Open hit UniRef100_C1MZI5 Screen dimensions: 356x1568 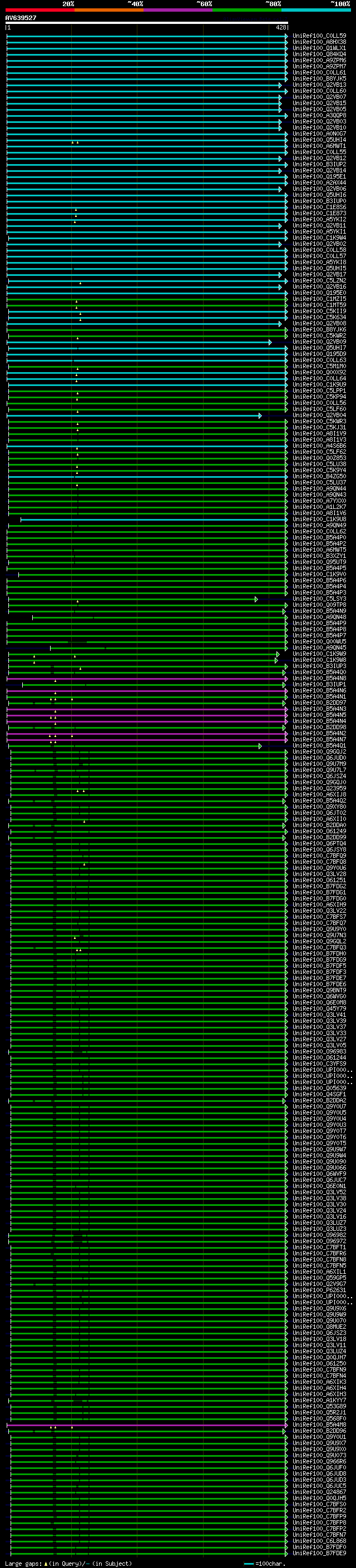pyautogui.click(x=319, y=299)
